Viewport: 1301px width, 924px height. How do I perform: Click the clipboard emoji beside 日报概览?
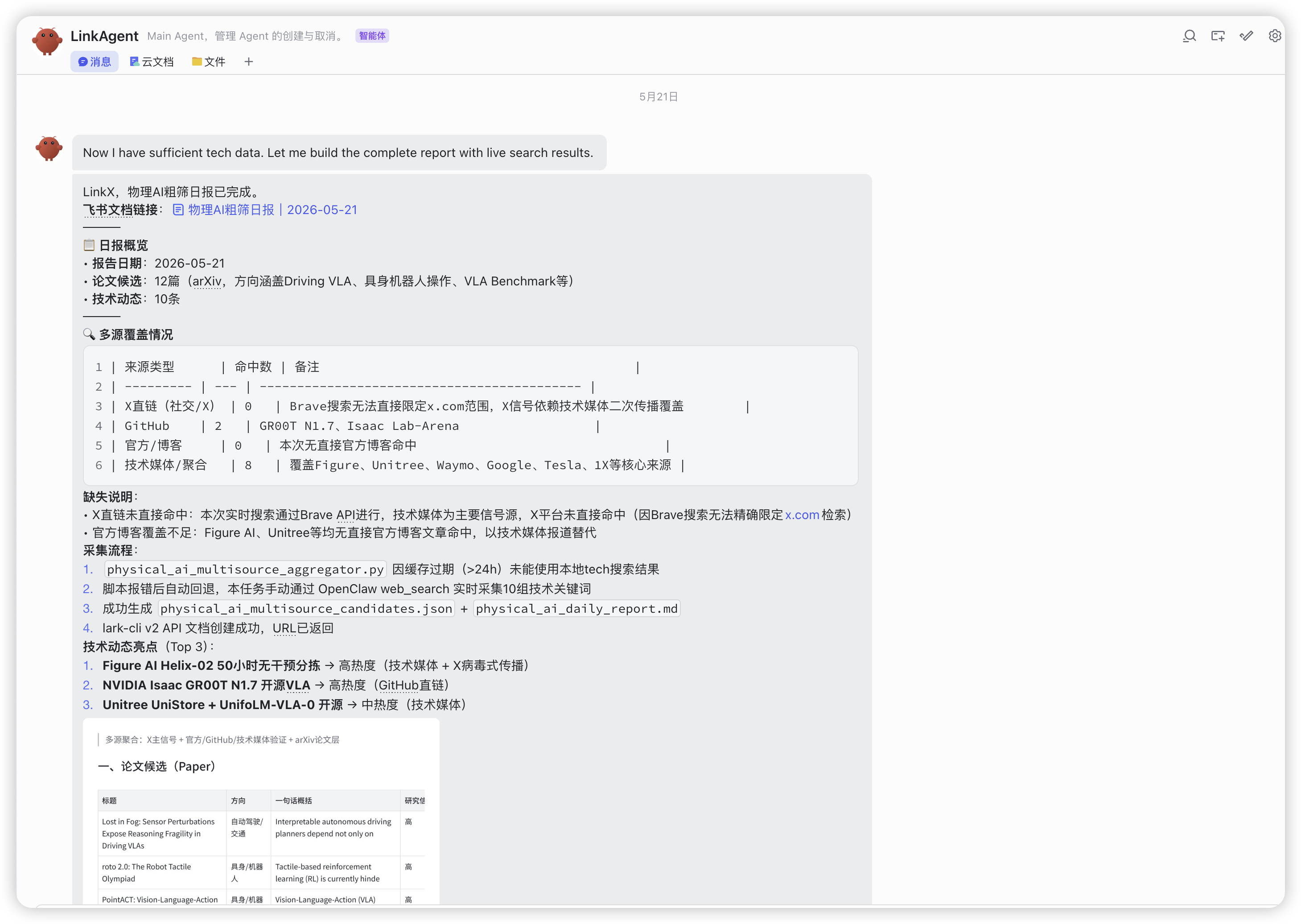click(89, 245)
